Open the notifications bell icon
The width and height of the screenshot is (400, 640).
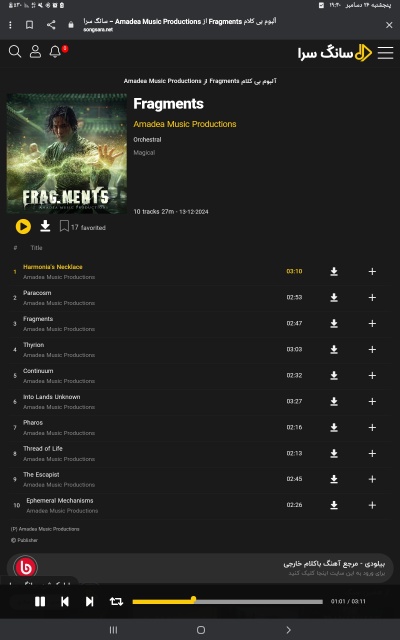click(55, 51)
